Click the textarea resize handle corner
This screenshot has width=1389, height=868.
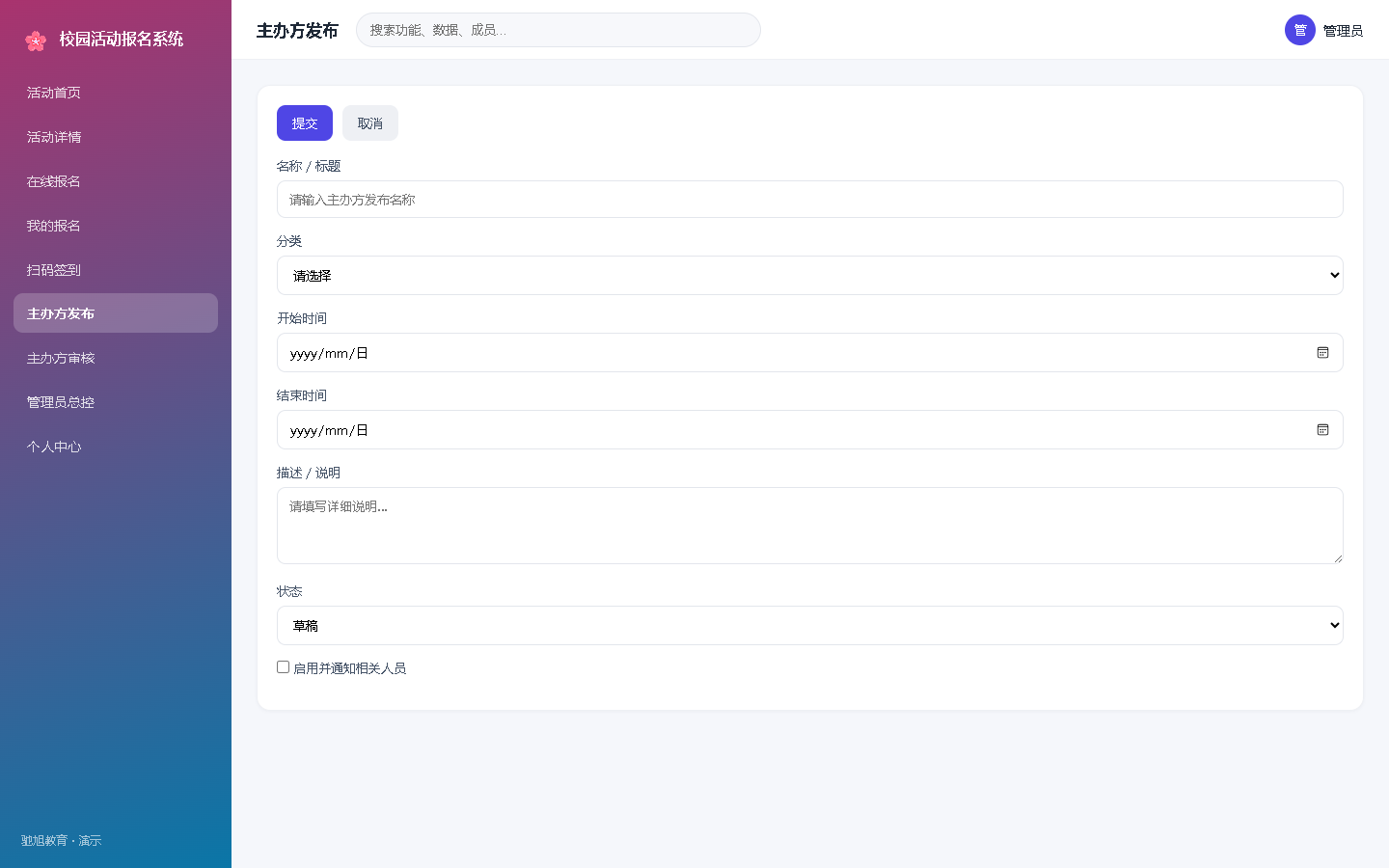[x=1337, y=557]
